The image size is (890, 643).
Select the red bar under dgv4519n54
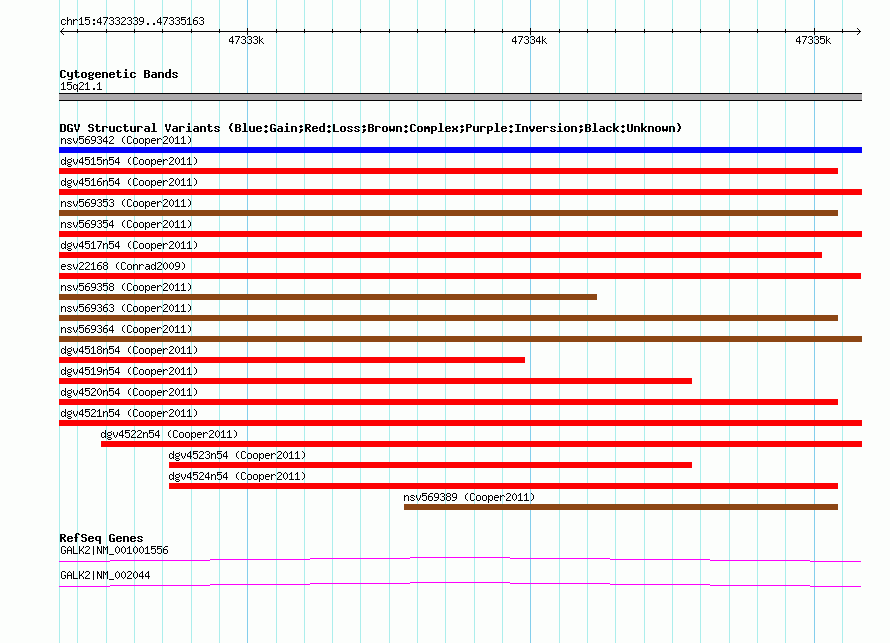375,381
